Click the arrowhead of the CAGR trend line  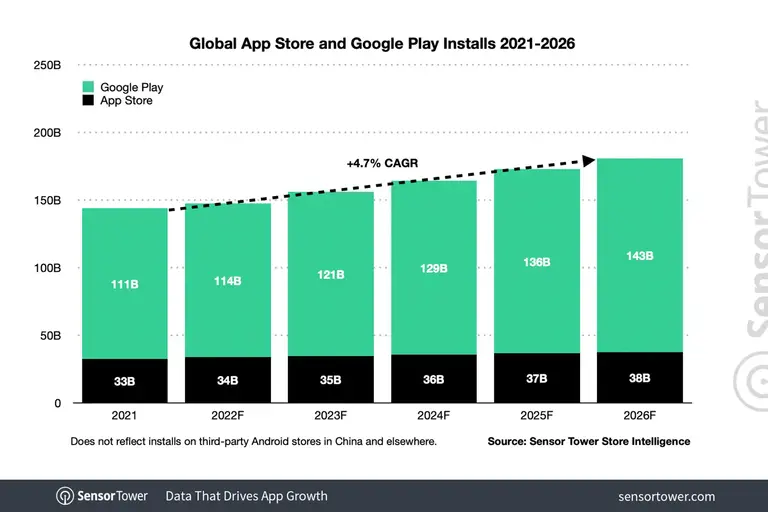590,159
